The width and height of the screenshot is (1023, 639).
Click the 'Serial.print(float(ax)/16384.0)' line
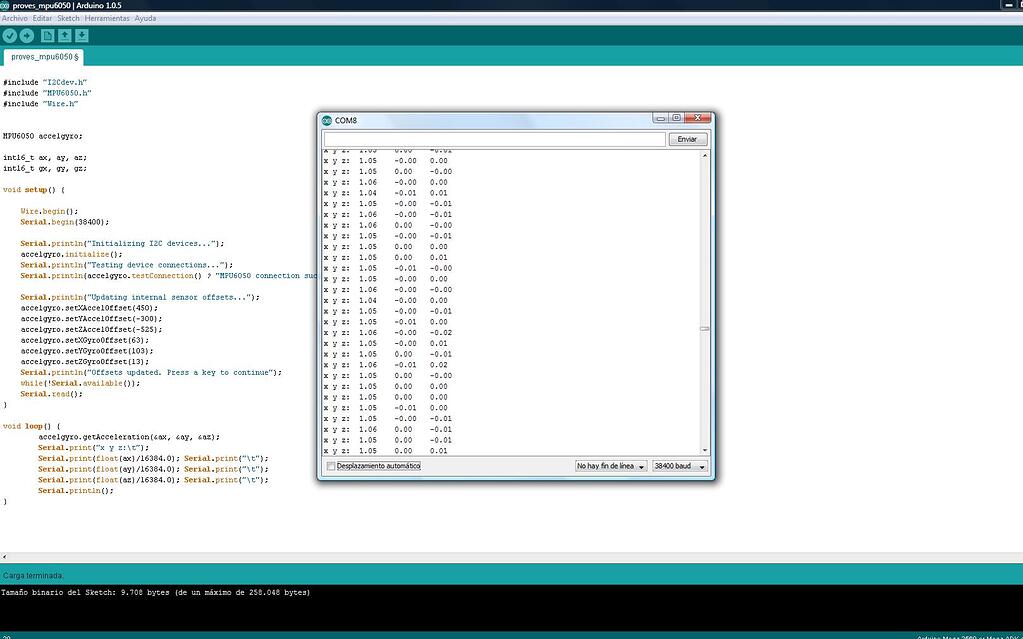153,458
